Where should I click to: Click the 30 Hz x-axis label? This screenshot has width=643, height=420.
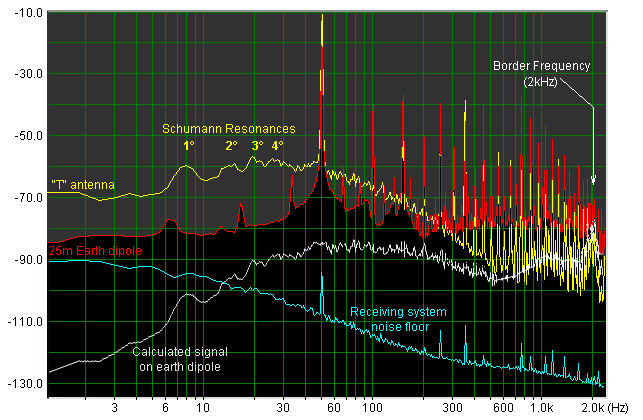pyautogui.click(x=283, y=408)
